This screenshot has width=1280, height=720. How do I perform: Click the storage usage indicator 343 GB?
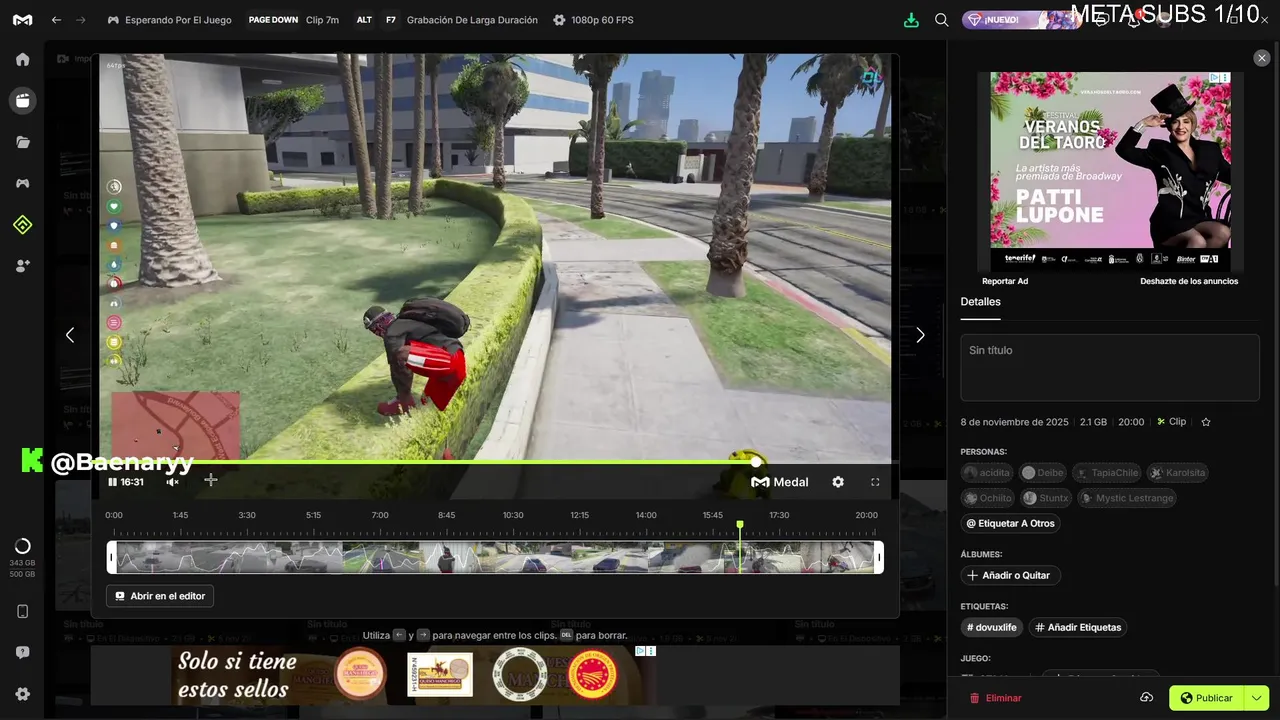click(x=22, y=558)
